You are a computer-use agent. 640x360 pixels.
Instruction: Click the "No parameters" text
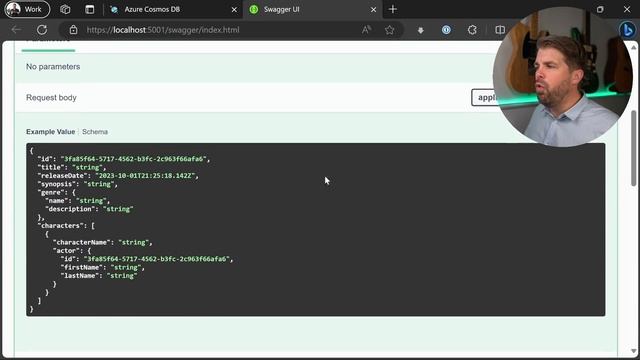(x=53, y=67)
